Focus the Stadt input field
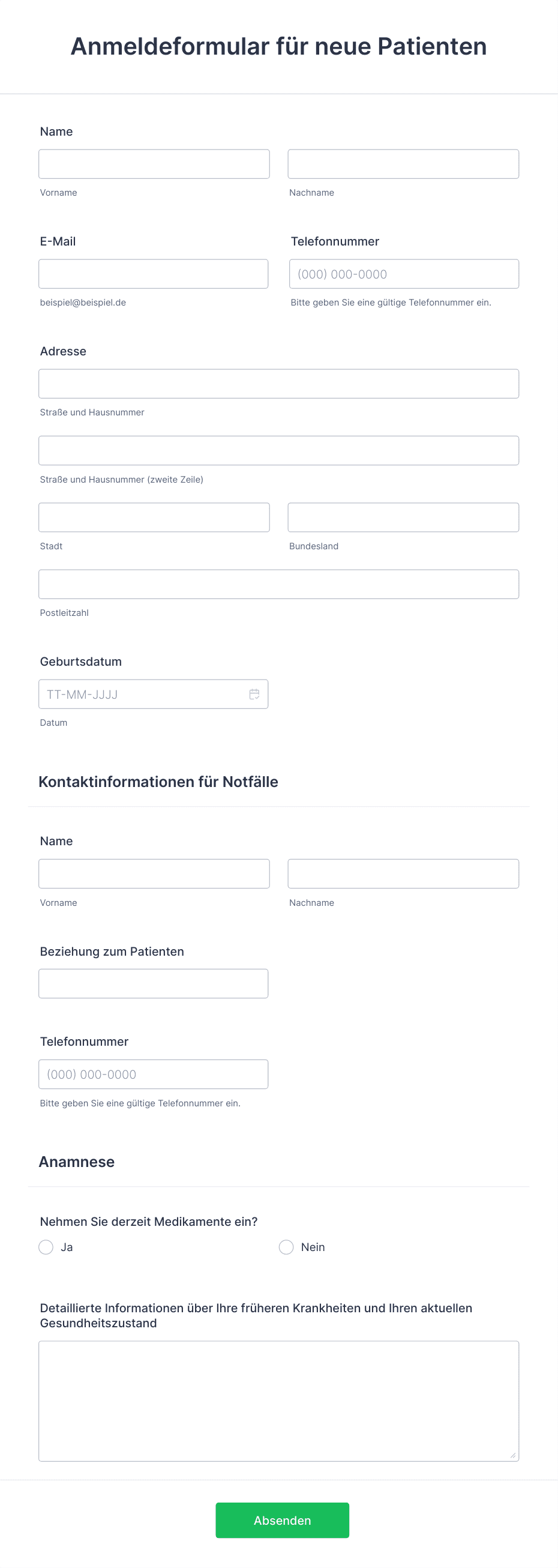The width and height of the screenshot is (558, 1568). click(x=154, y=517)
